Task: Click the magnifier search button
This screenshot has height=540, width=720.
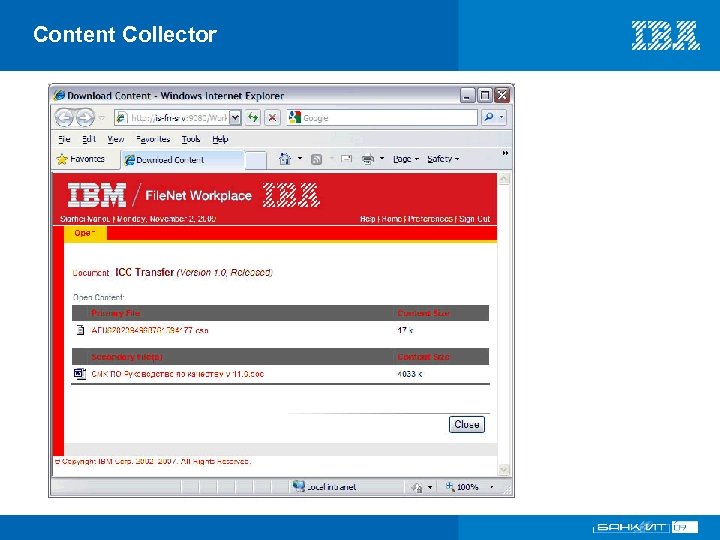Action: 489,118
